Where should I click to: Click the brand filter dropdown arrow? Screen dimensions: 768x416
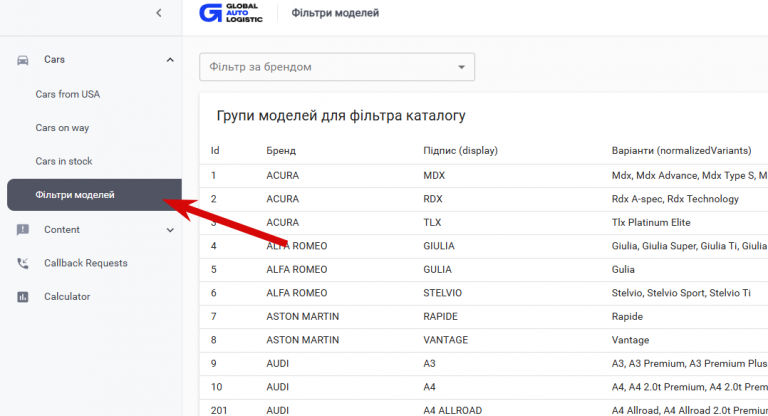point(461,67)
